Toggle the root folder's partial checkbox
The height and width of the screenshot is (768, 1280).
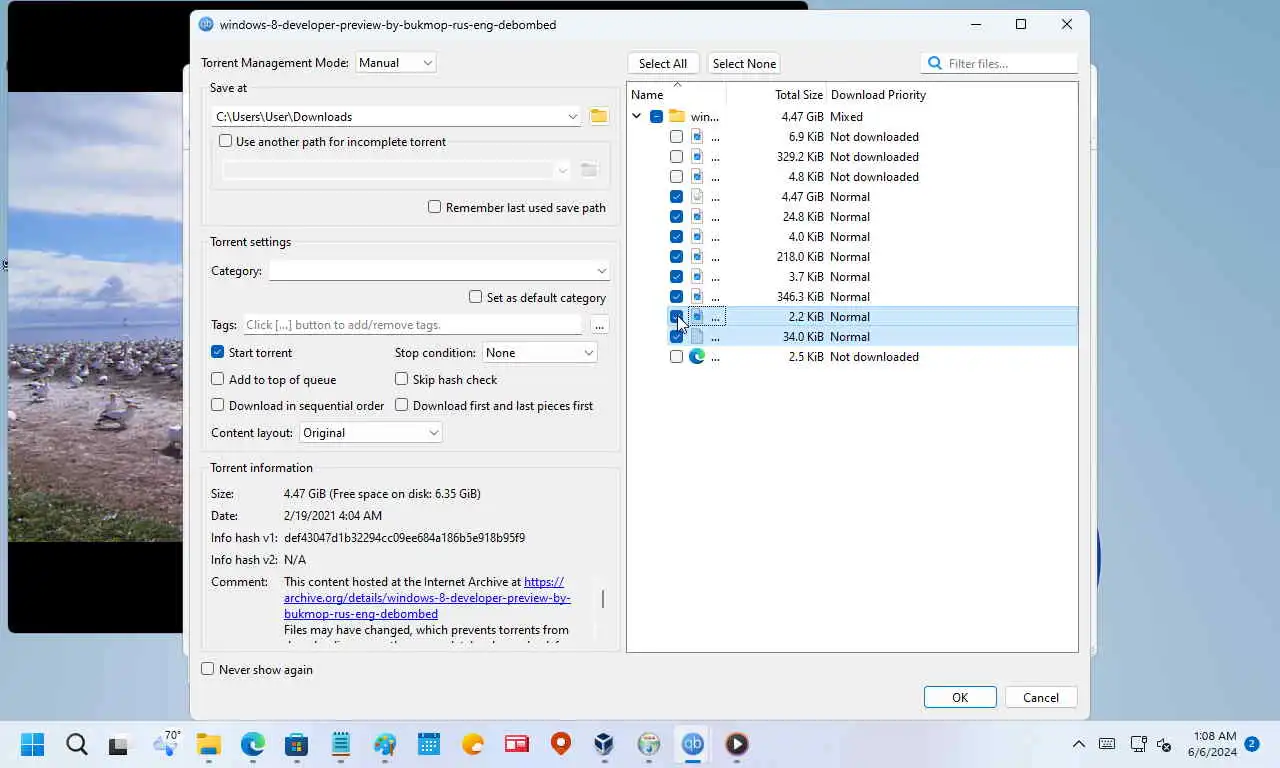[657, 116]
